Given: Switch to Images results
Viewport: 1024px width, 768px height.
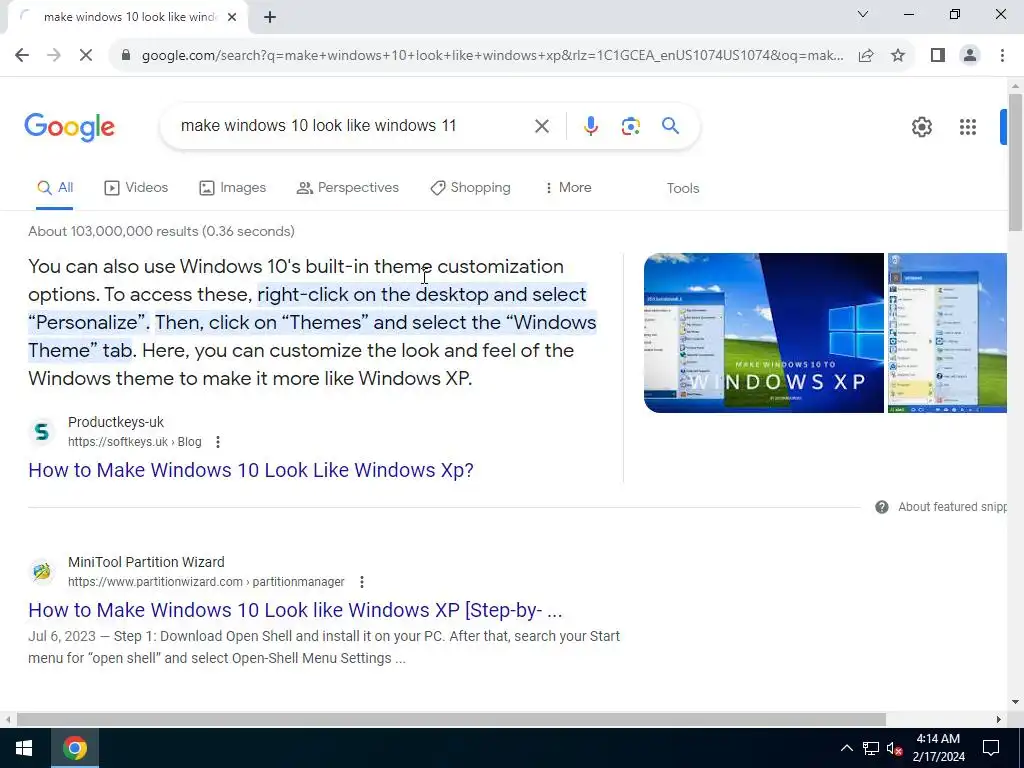Looking at the screenshot, I should coord(232,187).
